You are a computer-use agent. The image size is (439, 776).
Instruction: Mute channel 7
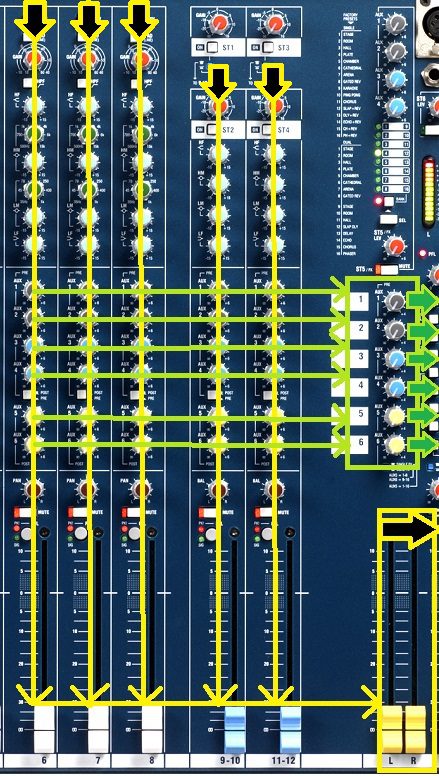click(77, 512)
